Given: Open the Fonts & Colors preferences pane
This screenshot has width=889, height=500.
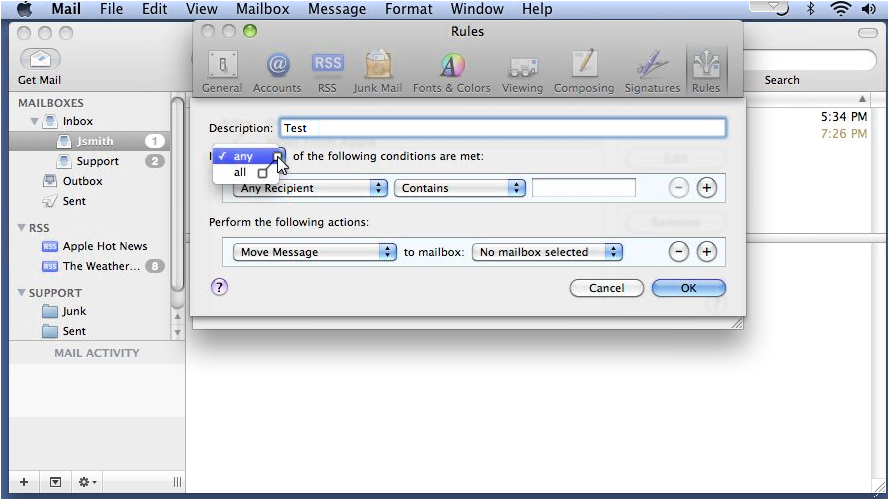Looking at the screenshot, I should click(451, 72).
